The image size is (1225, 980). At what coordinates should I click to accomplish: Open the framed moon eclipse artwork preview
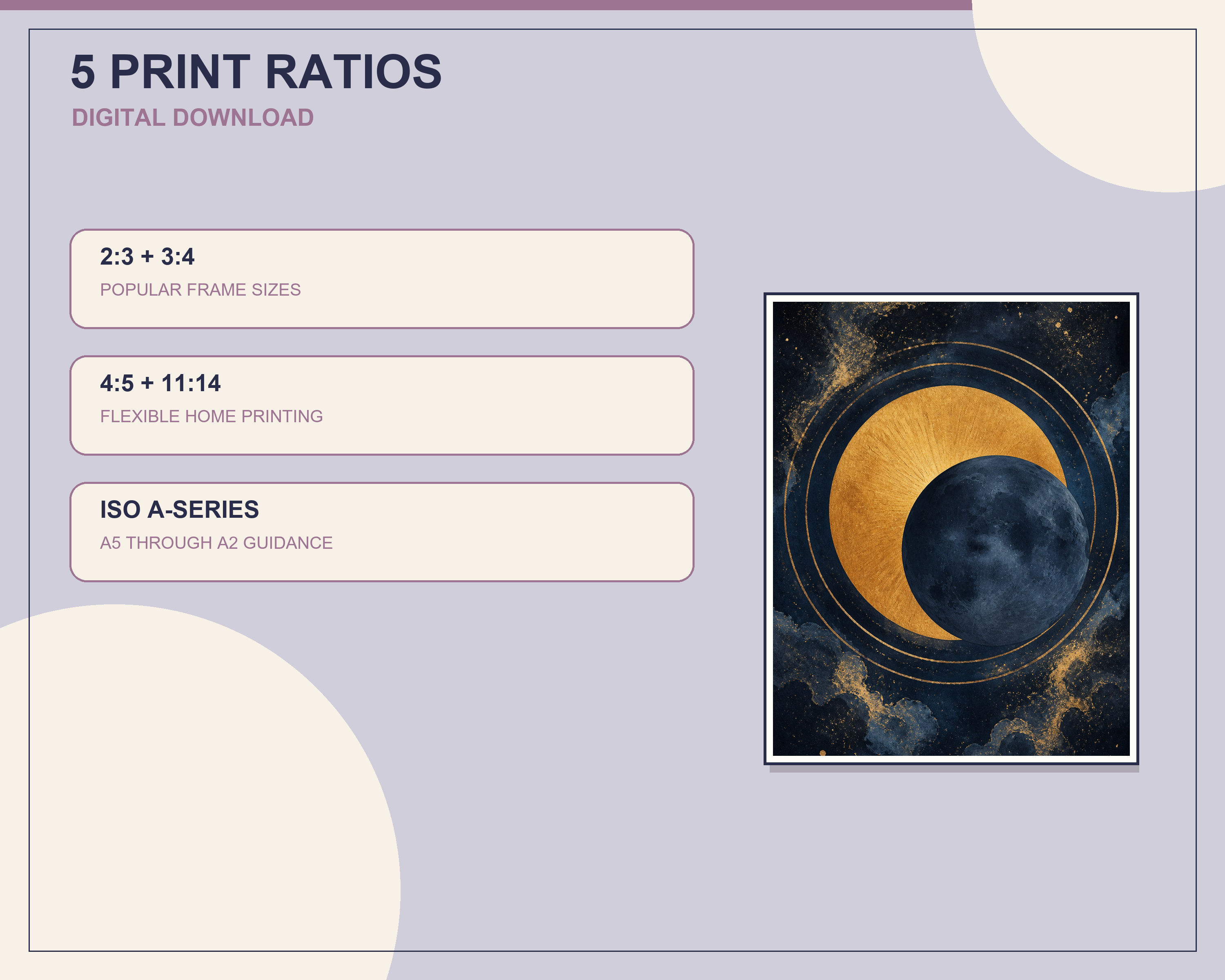[x=951, y=529]
